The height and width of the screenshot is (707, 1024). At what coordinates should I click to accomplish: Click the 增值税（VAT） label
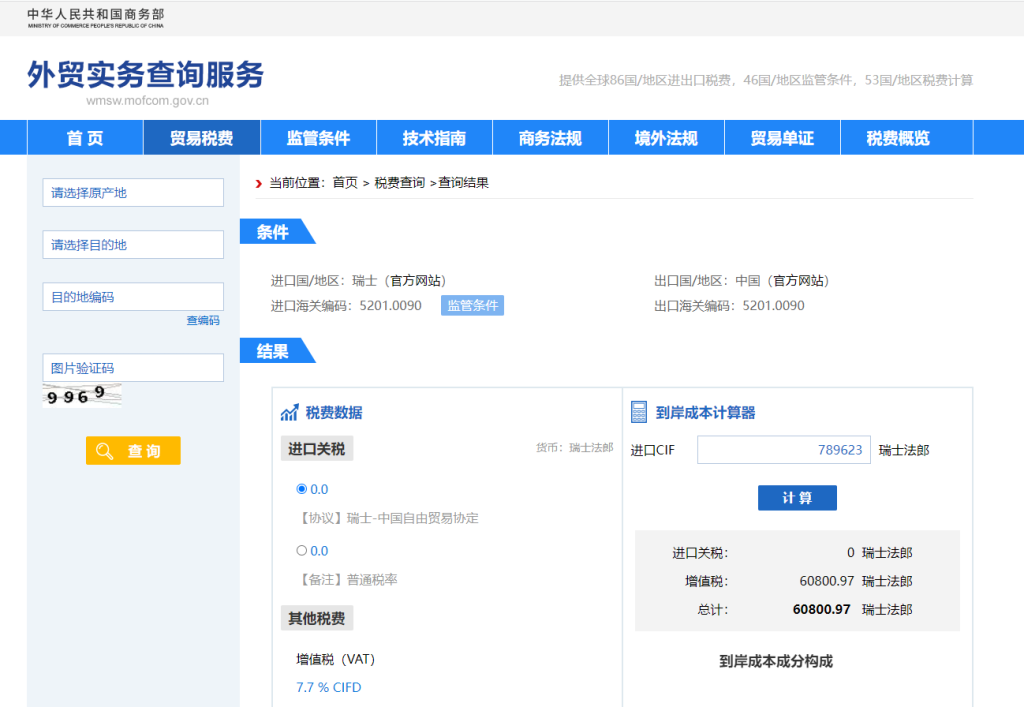336,659
